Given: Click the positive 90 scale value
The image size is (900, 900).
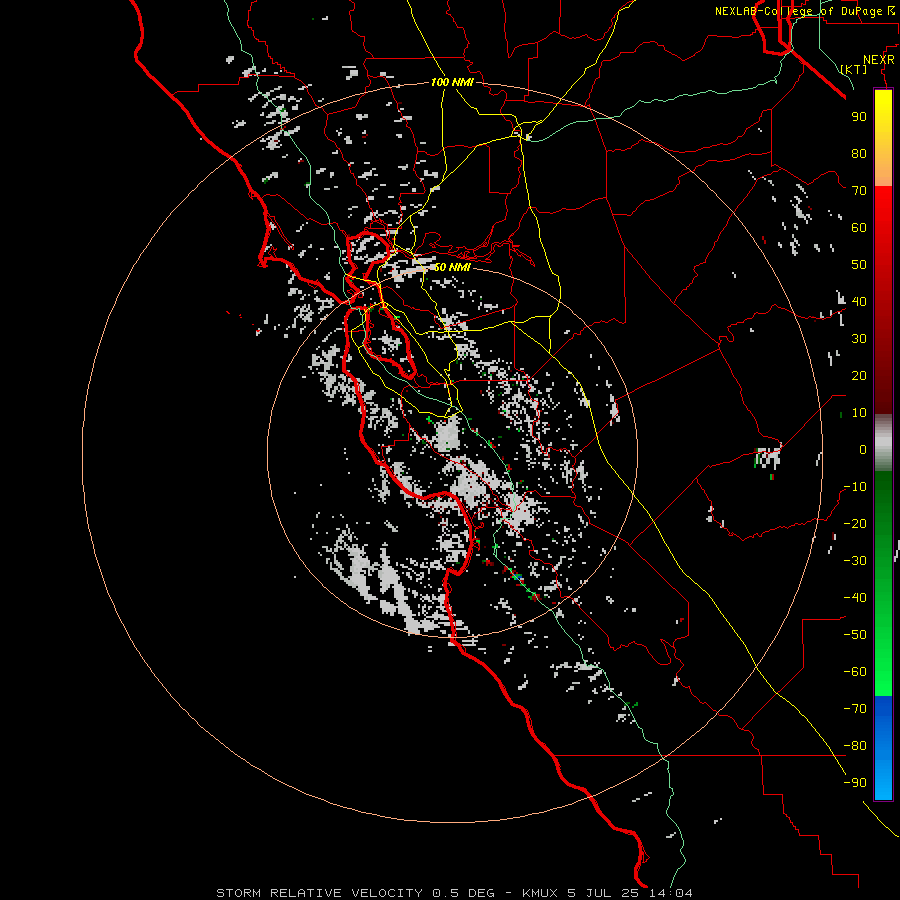Looking at the screenshot, I should [x=859, y=117].
